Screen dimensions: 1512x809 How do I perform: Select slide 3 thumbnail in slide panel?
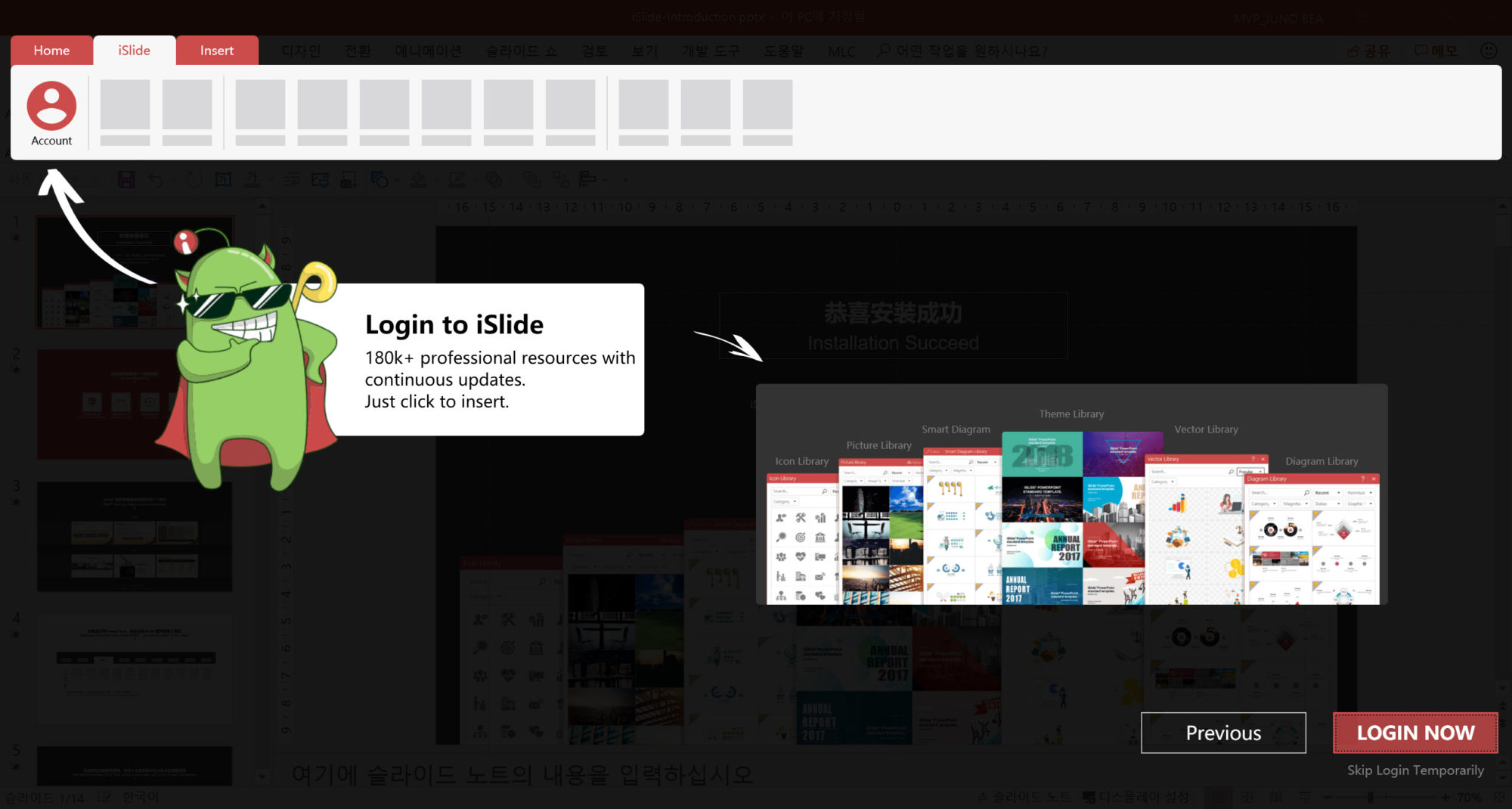point(135,536)
